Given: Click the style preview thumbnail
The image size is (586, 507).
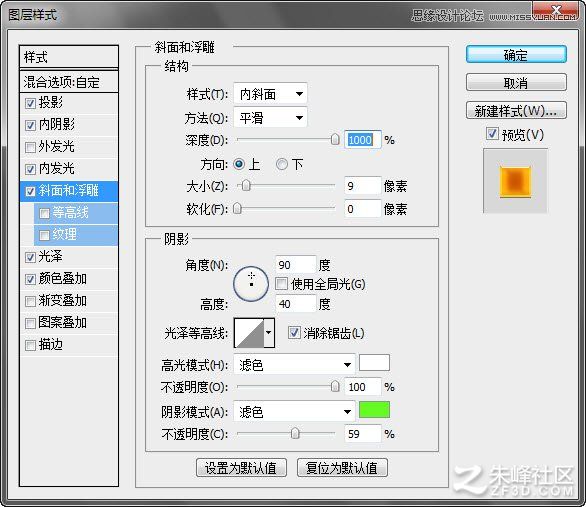Looking at the screenshot, I should (515, 181).
